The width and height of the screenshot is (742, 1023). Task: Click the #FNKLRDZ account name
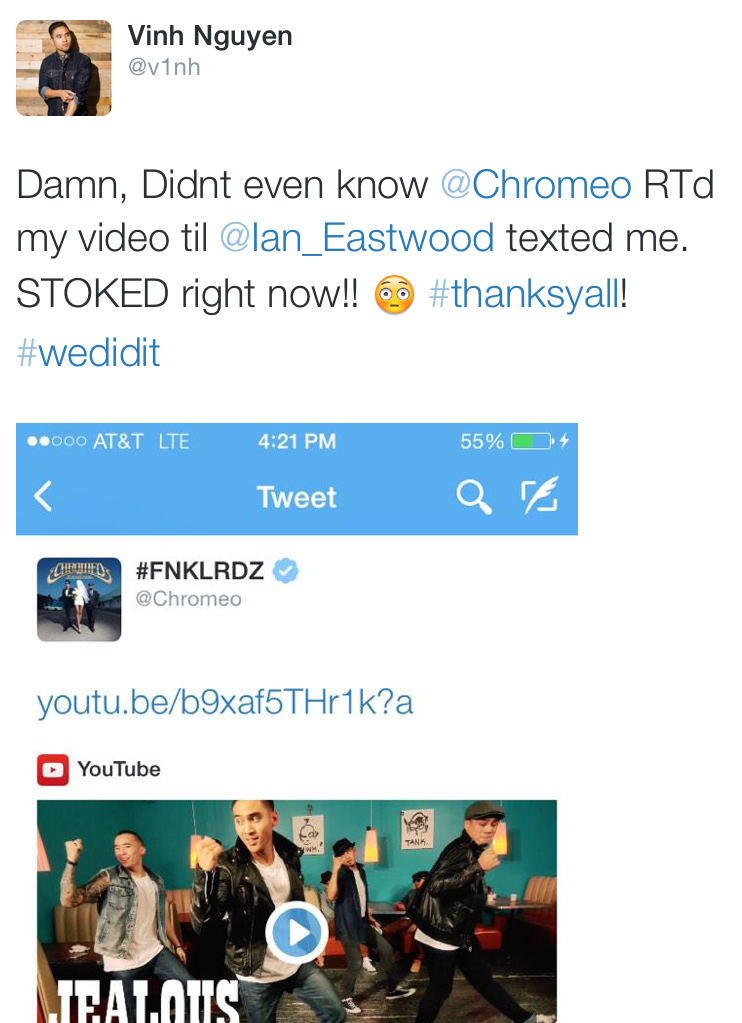(x=200, y=570)
